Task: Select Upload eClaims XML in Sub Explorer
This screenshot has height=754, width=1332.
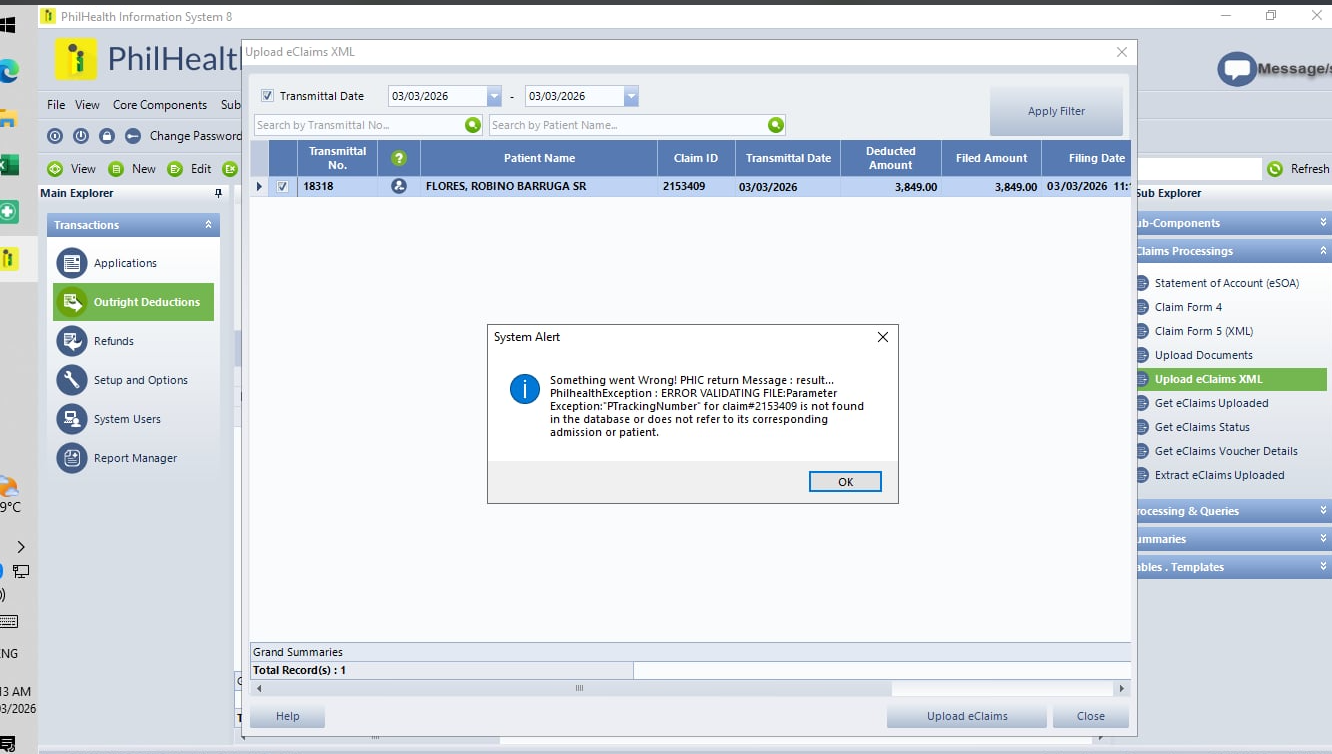Action: [1231, 379]
